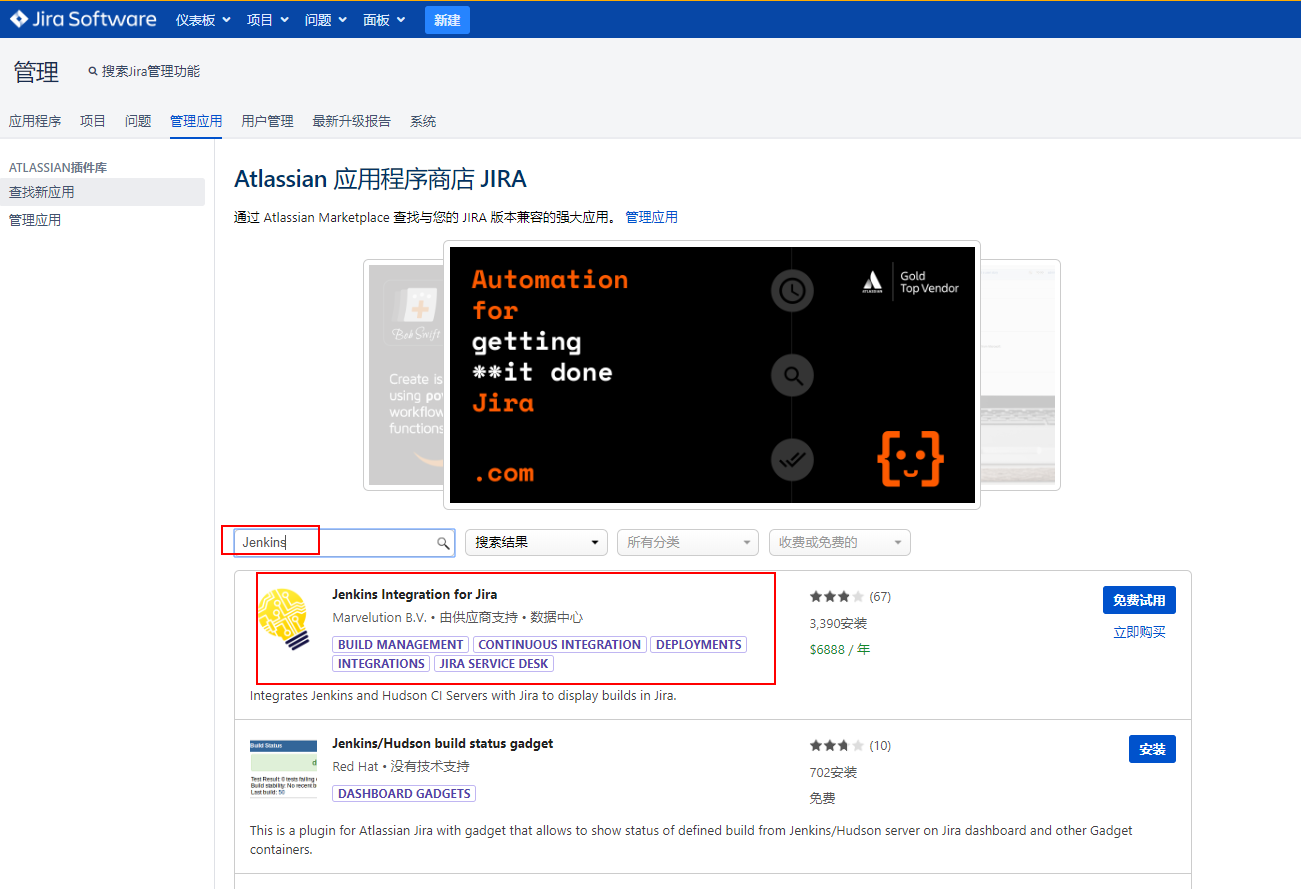Image resolution: width=1301 pixels, height=889 pixels.
Task: Click the search magnifier icon
Action: [x=443, y=543]
